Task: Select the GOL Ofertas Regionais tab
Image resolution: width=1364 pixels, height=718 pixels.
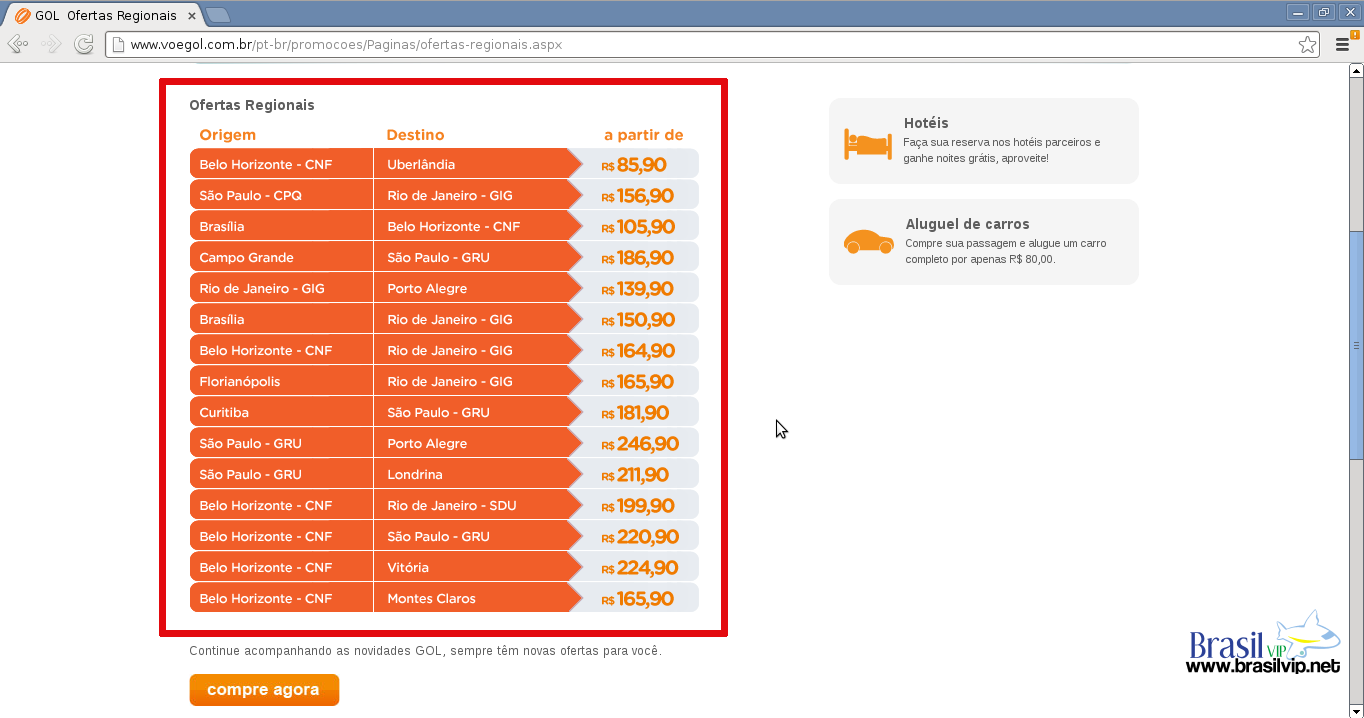Action: [x=105, y=15]
